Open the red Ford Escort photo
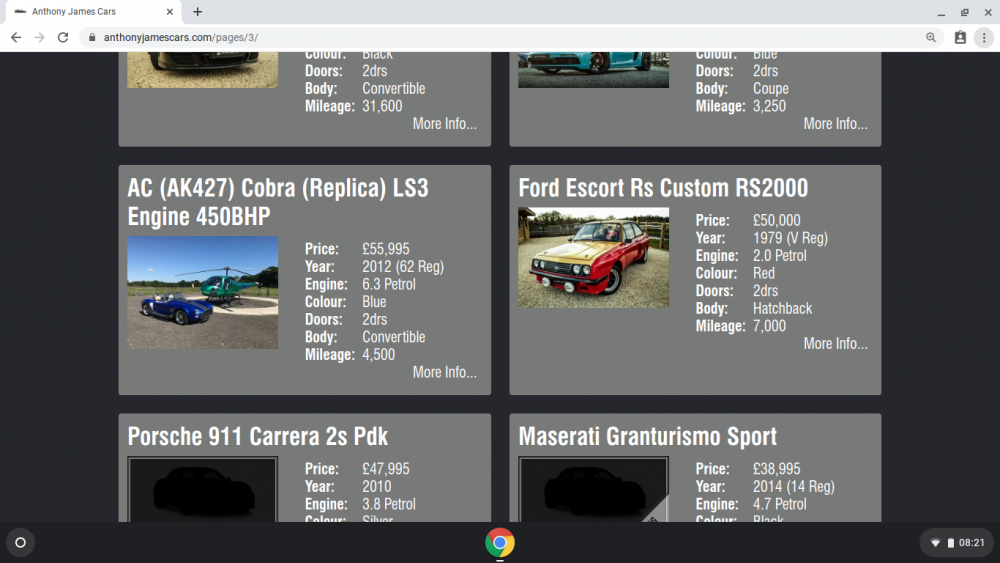Screen dimensions: 1000x563 pyautogui.click(x=593, y=258)
